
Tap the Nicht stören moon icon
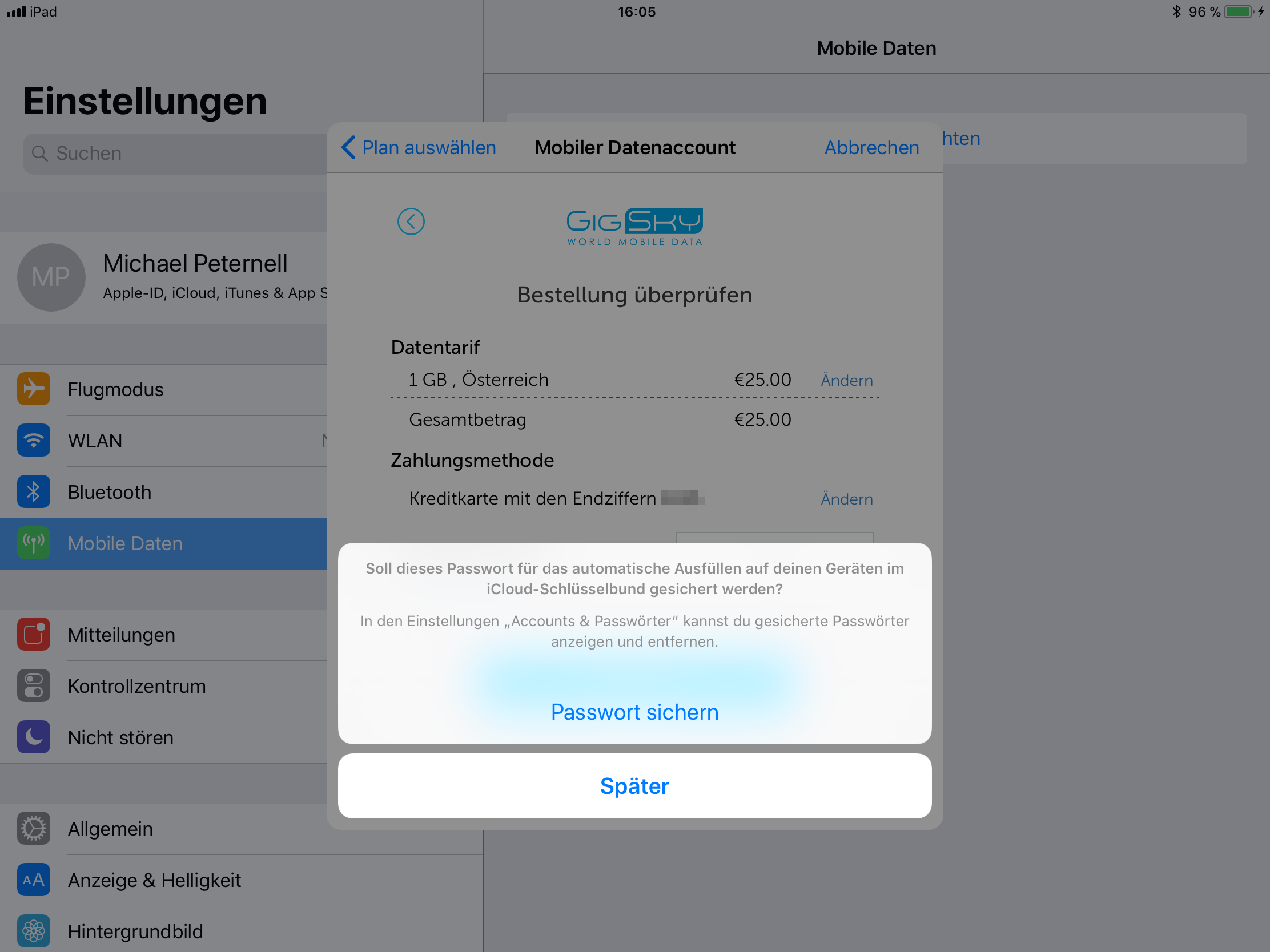[x=33, y=737]
